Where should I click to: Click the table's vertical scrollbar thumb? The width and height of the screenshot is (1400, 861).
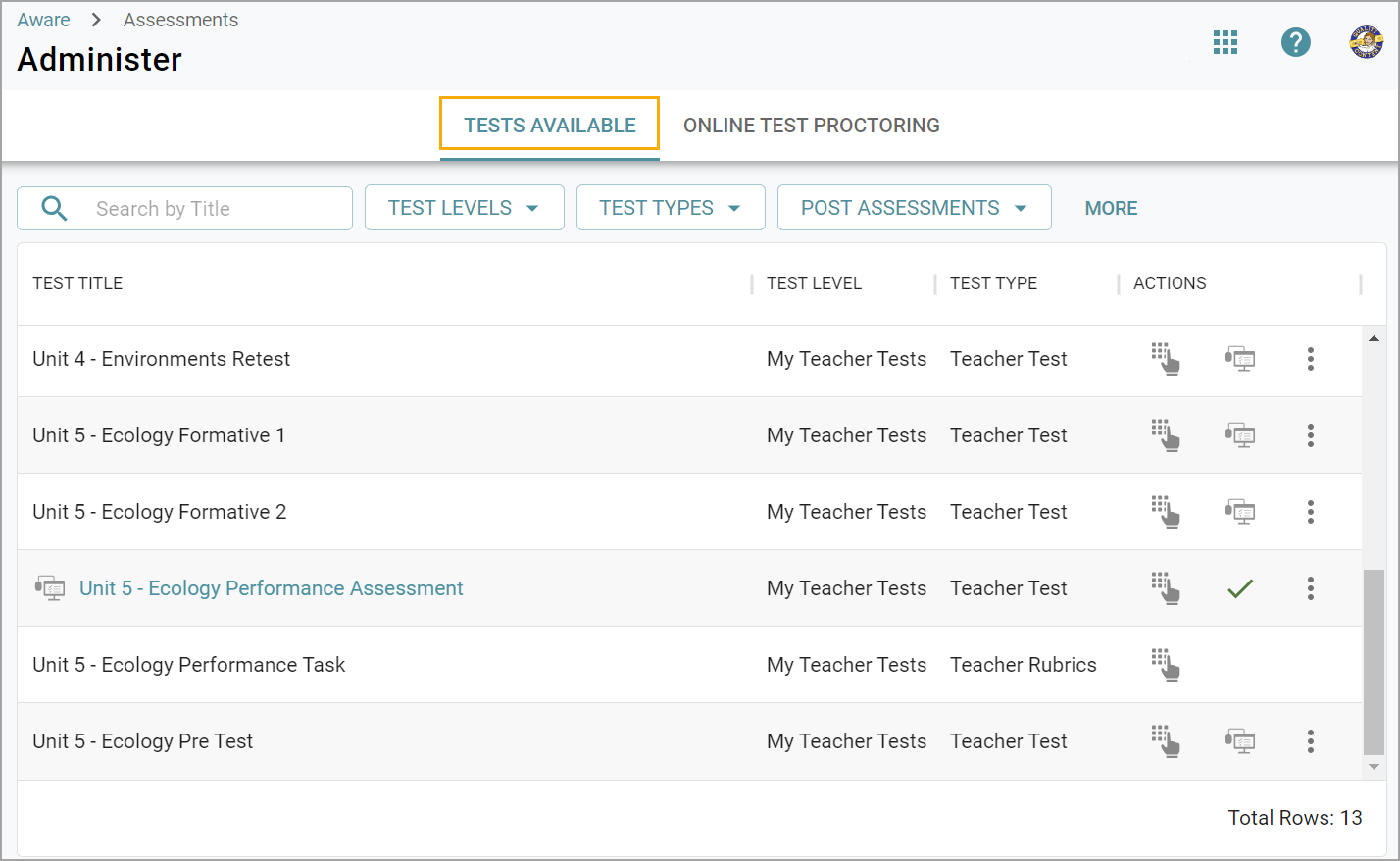(x=1374, y=662)
